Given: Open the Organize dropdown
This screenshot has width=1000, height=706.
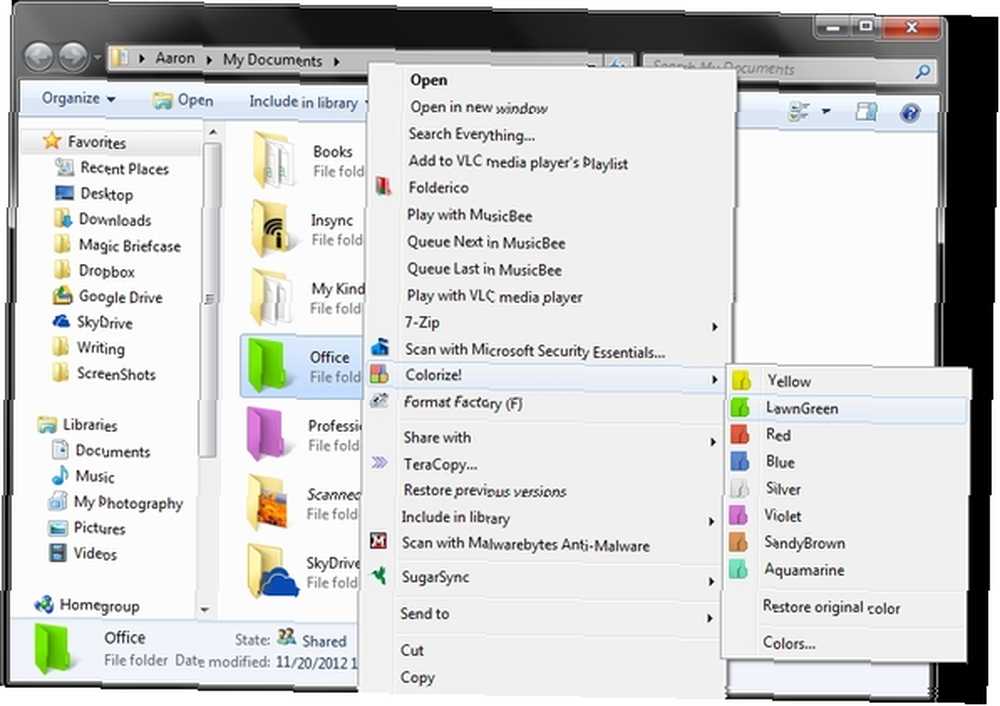Looking at the screenshot, I should coord(78,98).
